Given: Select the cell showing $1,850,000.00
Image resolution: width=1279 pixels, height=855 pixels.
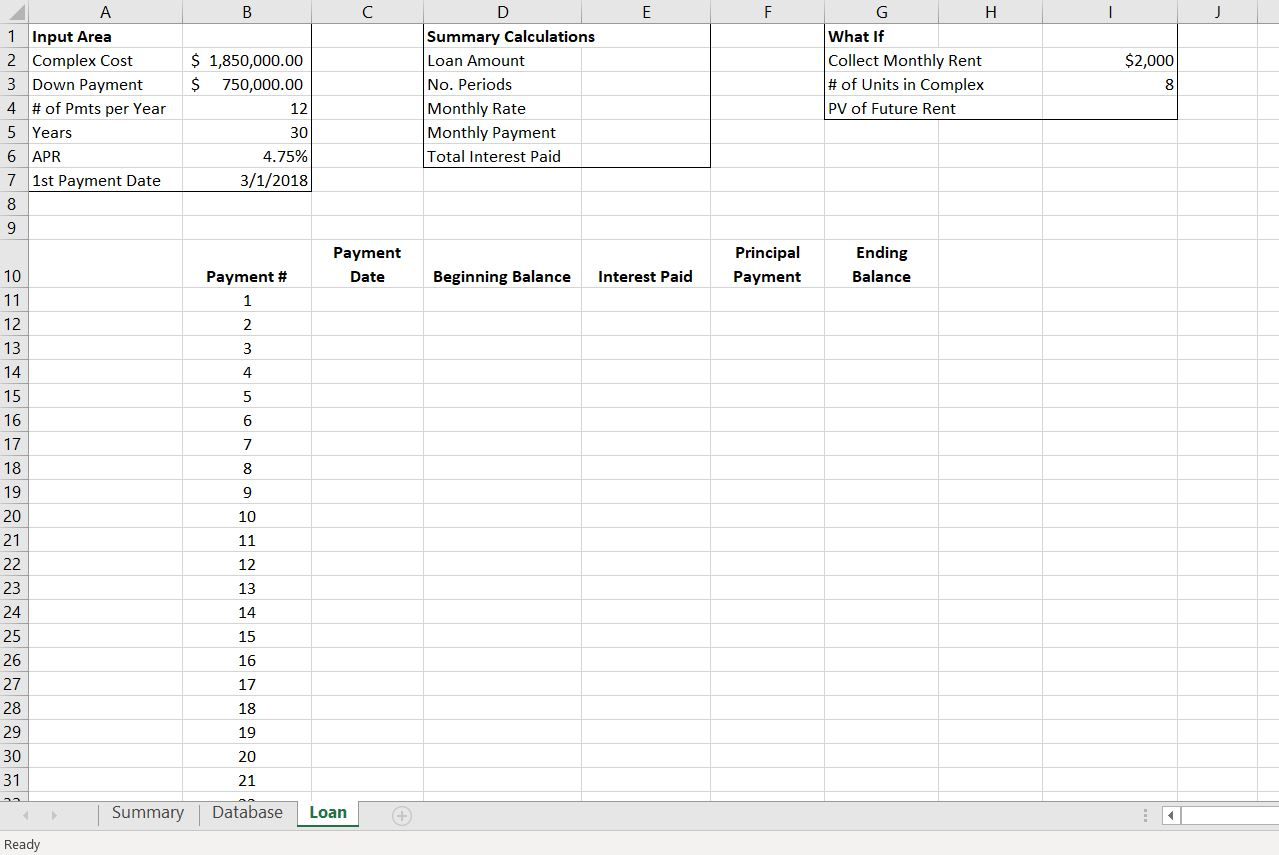Looking at the screenshot, I should (x=246, y=60).
